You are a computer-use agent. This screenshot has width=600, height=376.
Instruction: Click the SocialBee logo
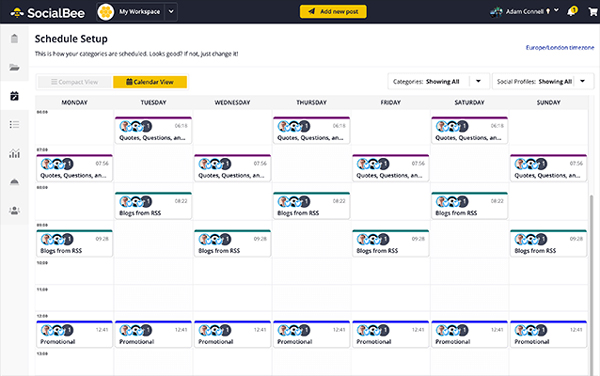(x=47, y=13)
